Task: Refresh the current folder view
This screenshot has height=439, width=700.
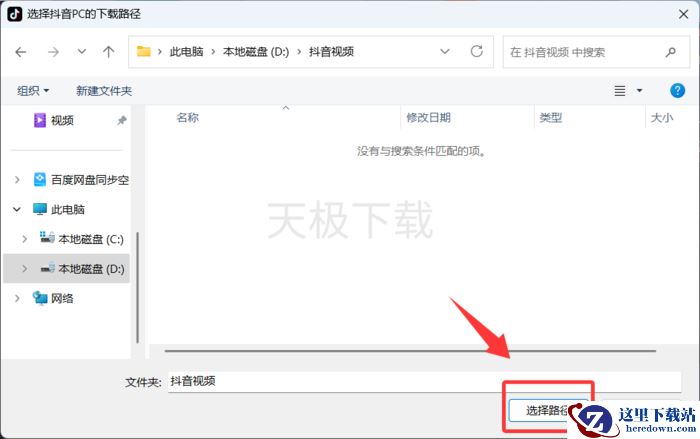Action: (477, 51)
